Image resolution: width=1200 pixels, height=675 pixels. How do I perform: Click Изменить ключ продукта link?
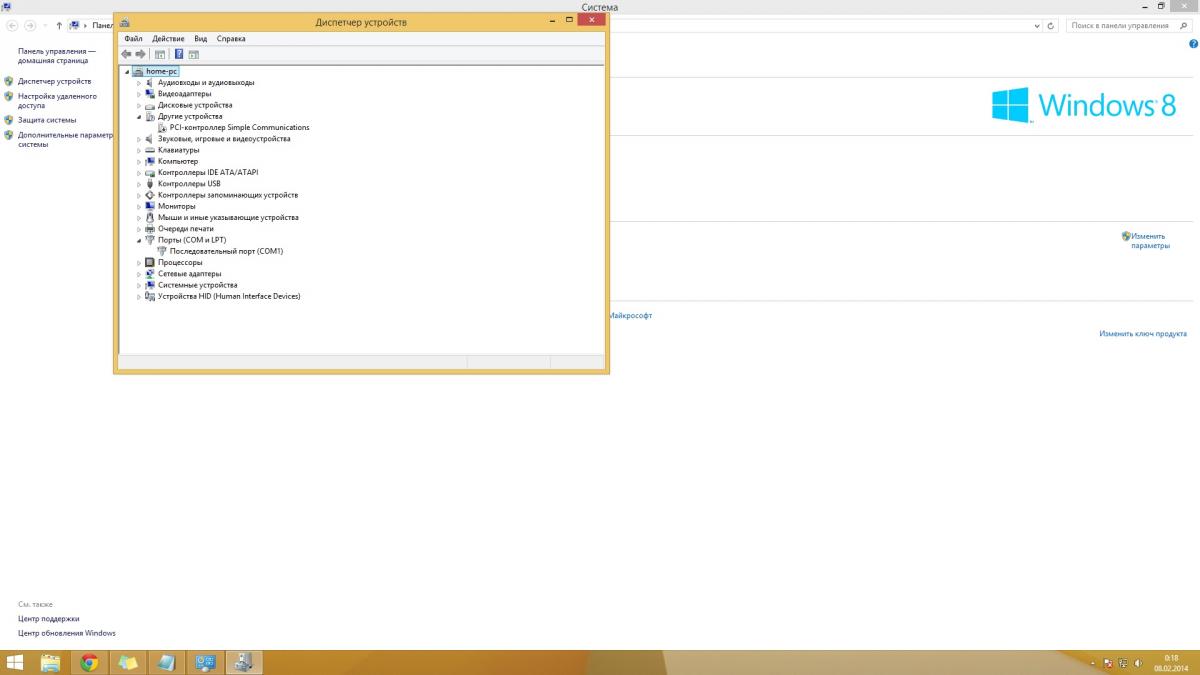click(x=1143, y=334)
